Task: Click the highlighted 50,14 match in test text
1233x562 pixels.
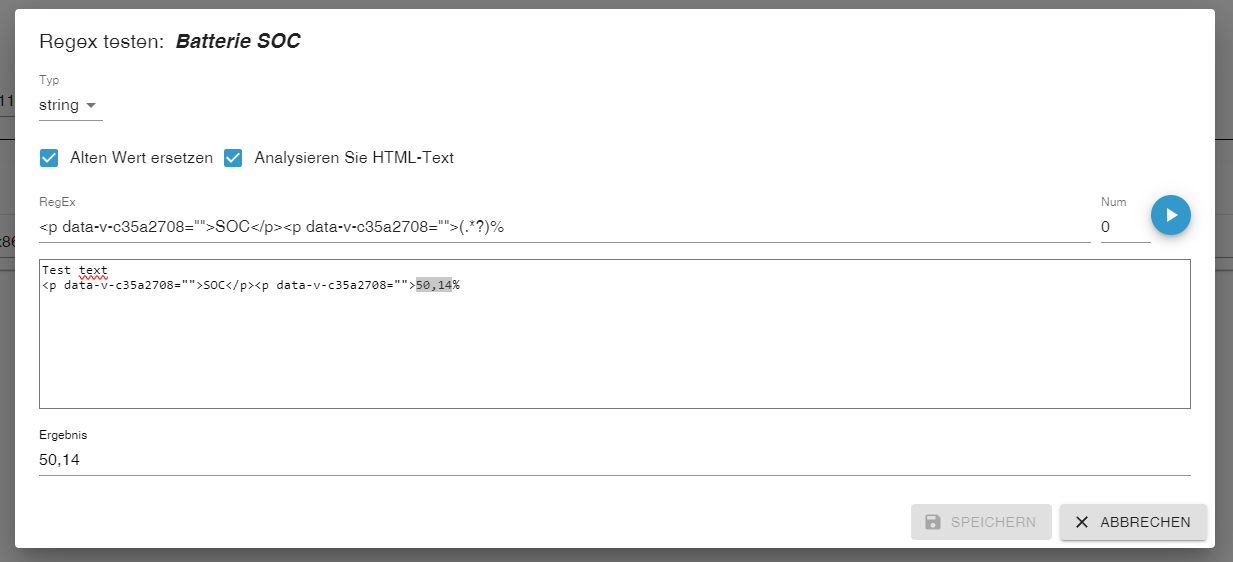Action: pos(433,285)
